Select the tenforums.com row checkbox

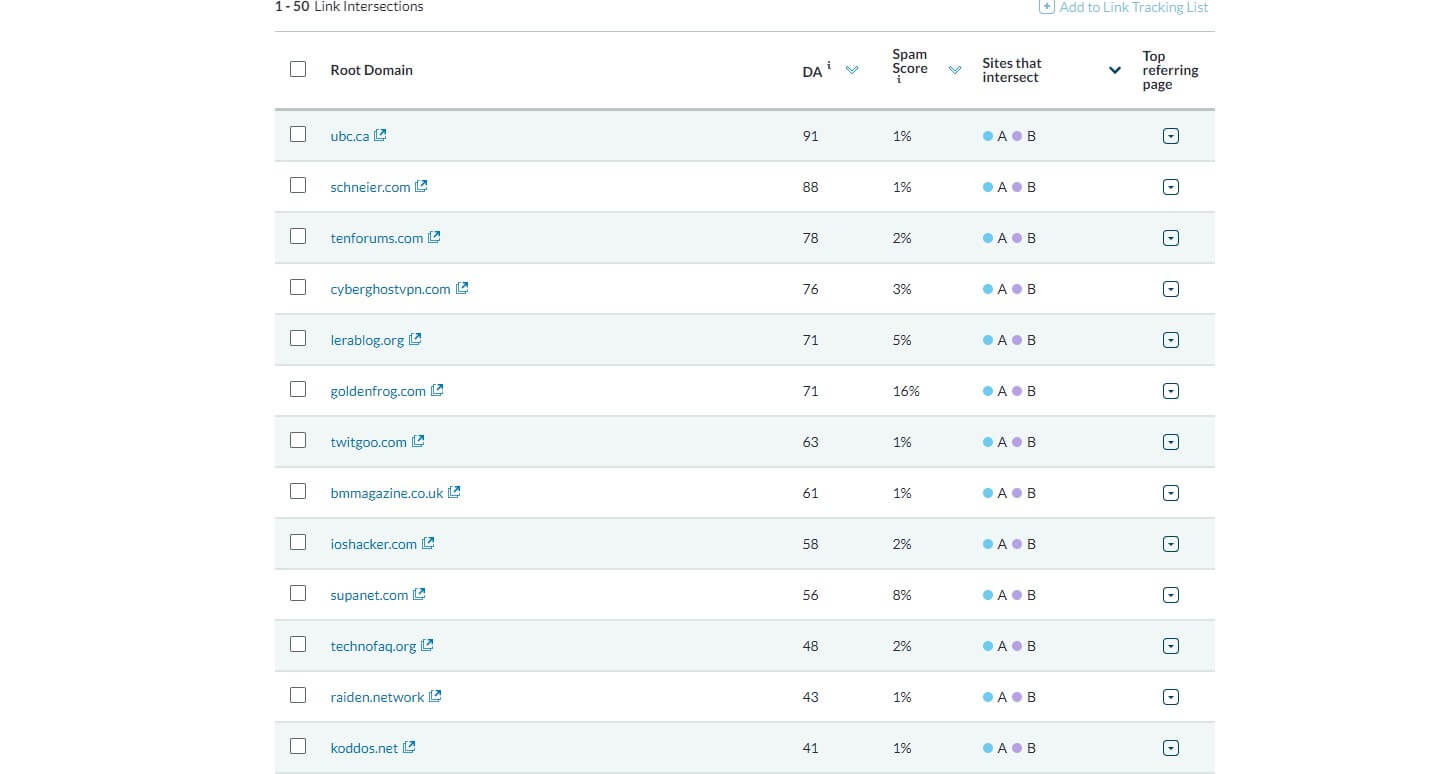point(298,236)
